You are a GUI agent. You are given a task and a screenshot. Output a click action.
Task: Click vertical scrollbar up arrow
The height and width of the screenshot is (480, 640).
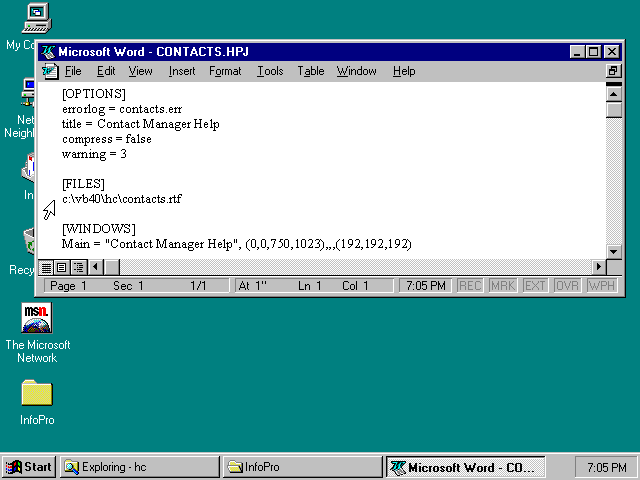click(x=614, y=92)
